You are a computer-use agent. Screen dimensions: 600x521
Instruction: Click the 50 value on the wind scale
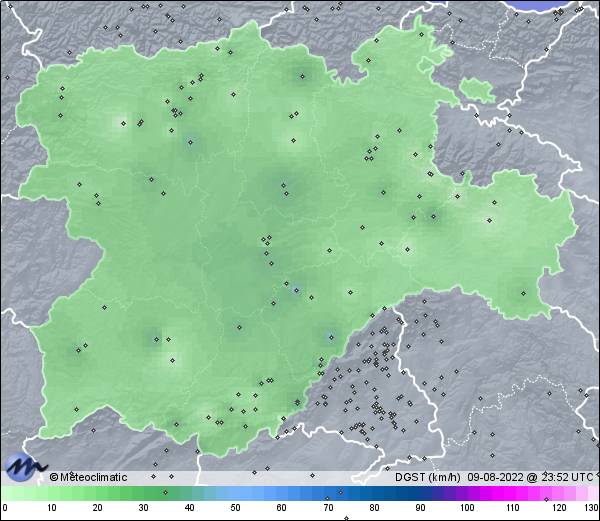pos(235,508)
